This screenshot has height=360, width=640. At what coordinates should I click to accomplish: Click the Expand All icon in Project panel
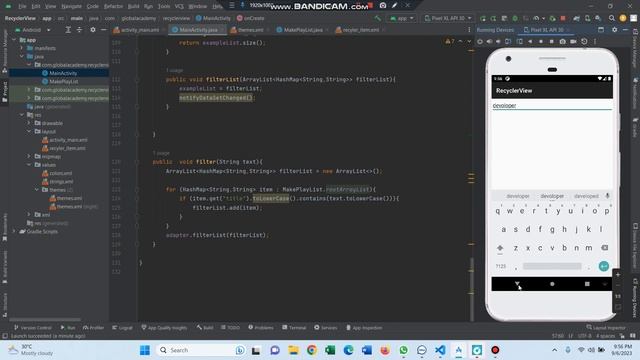tap(68, 30)
